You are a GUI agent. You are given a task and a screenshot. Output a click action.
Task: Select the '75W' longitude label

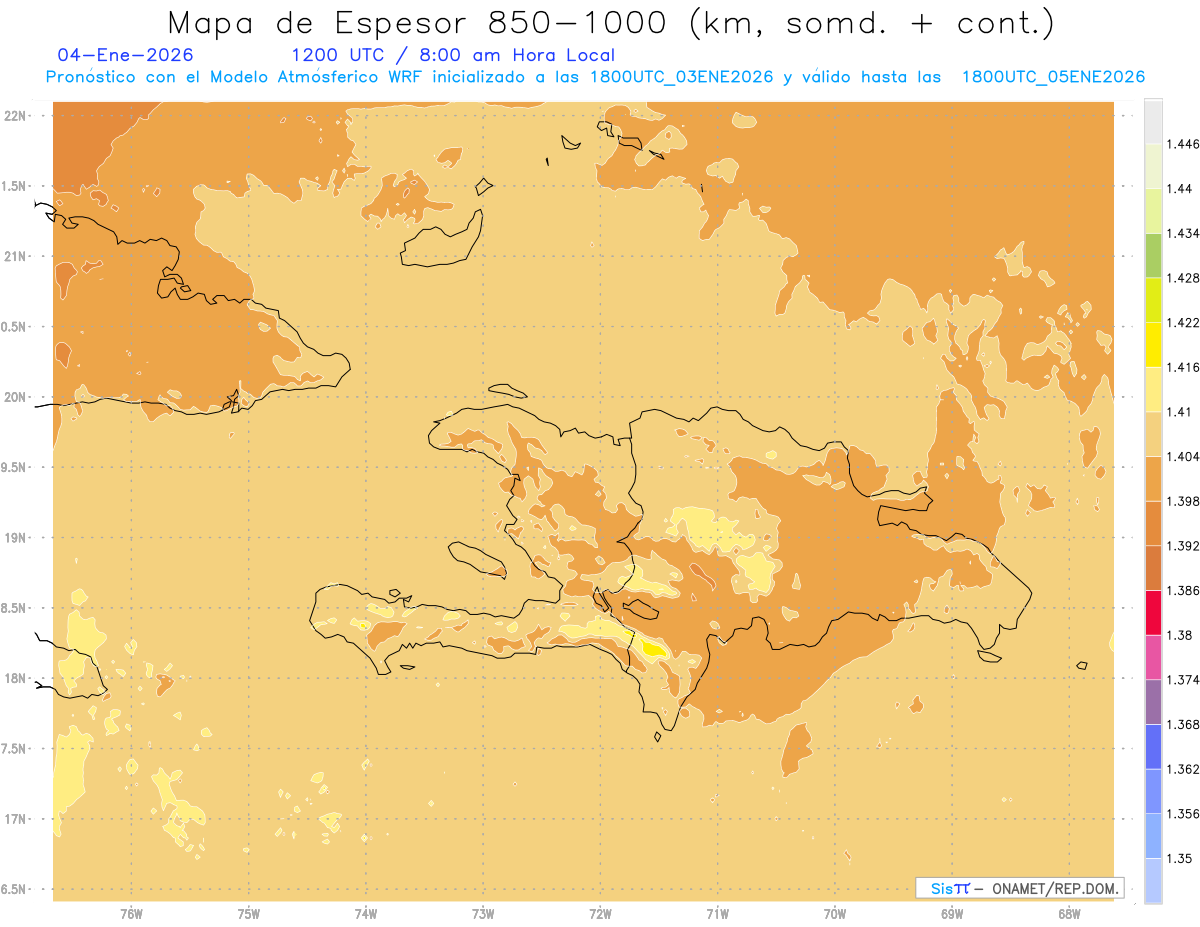click(249, 913)
